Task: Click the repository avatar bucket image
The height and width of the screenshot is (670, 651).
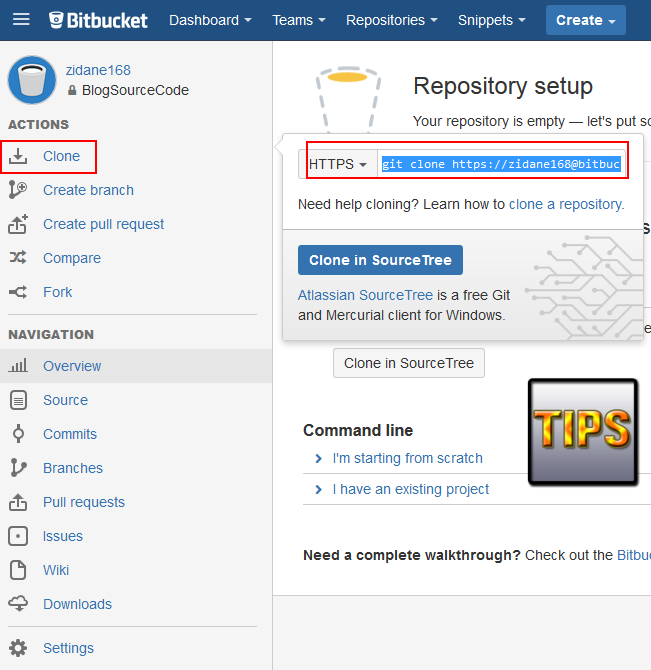Action: click(32, 80)
